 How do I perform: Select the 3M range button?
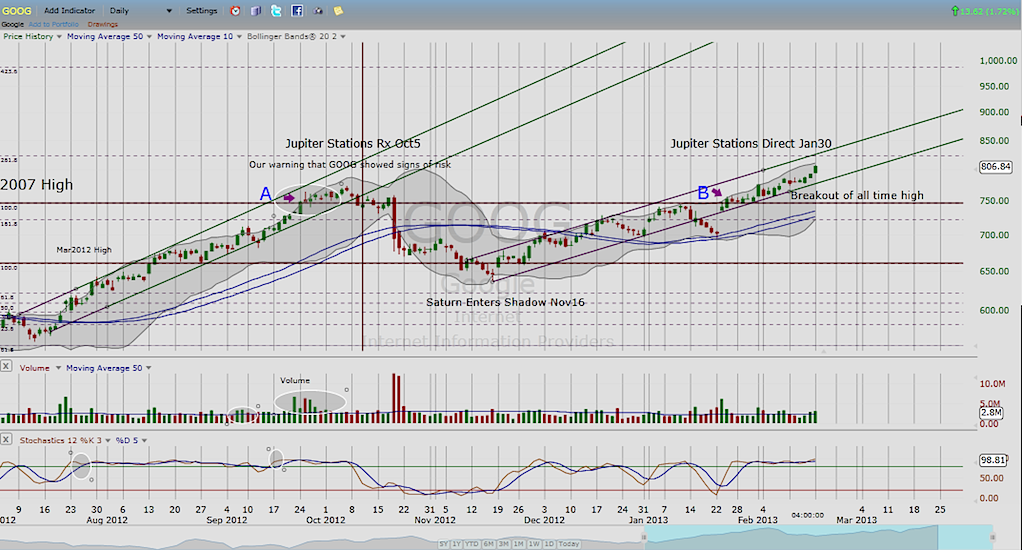pyautogui.click(x=504, y=543)
